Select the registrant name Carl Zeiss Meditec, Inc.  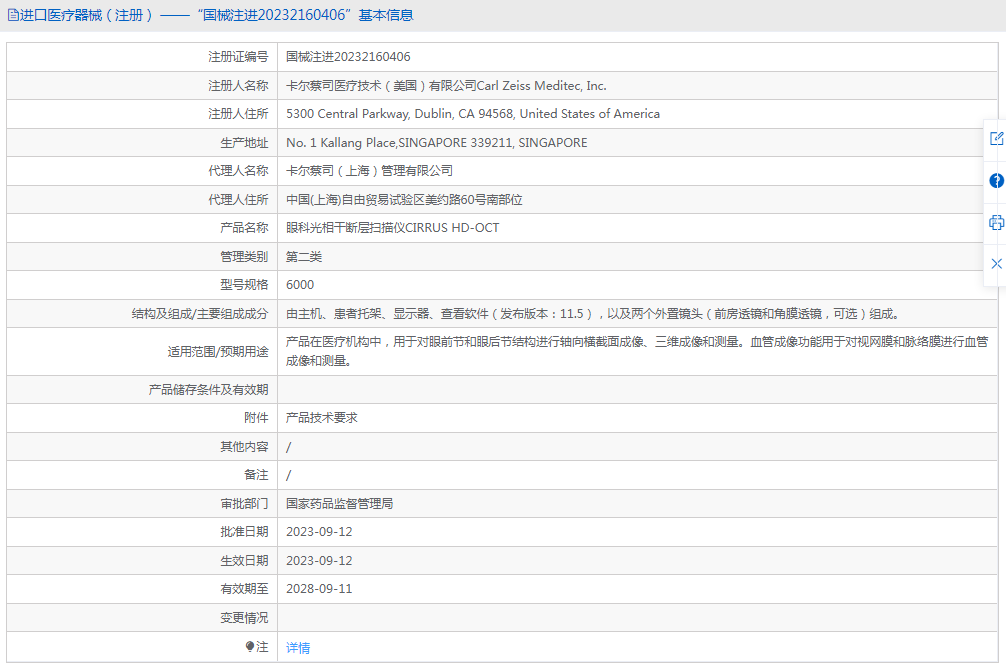(541, 85)
